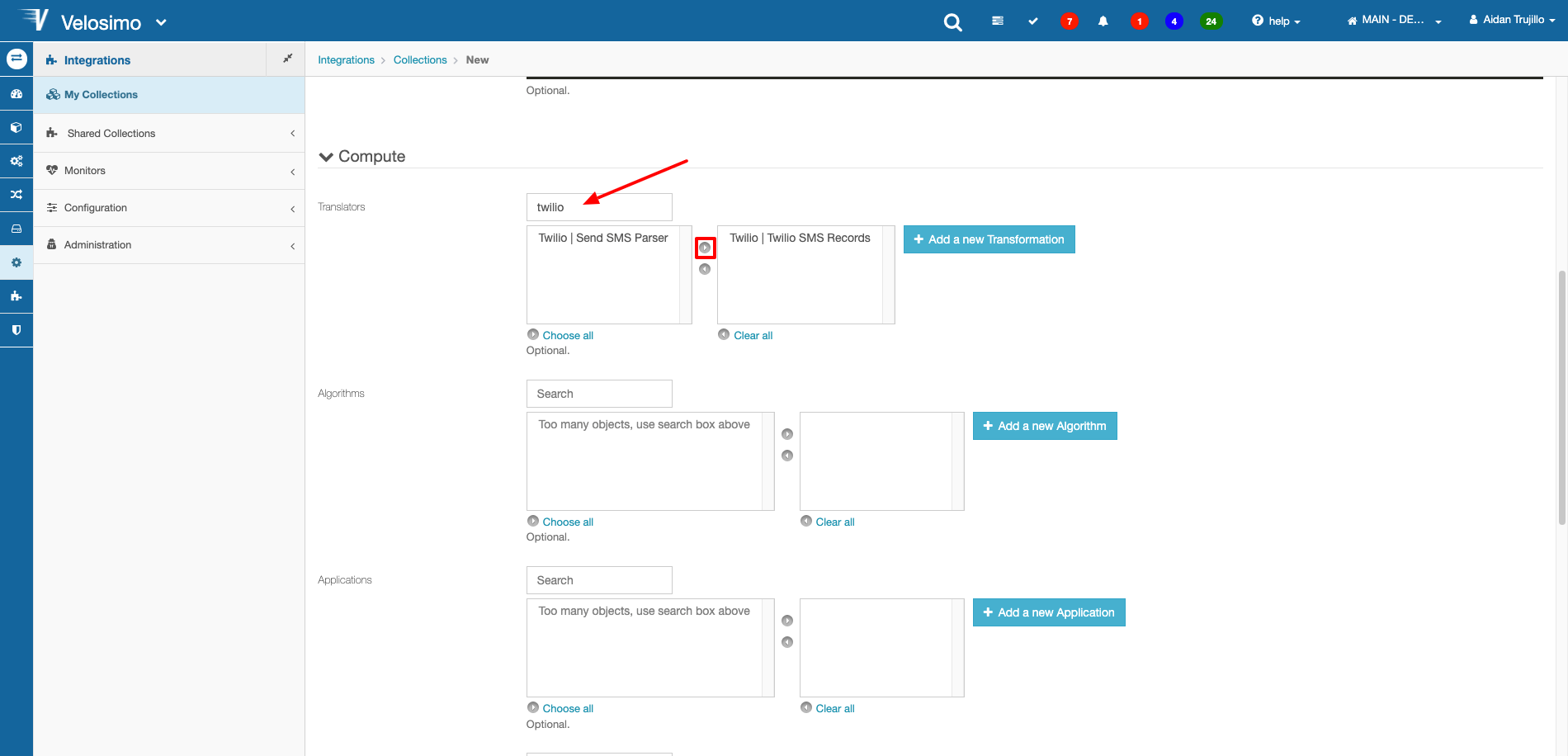Click the swap arrows icon atop left rail
The height and width of the screenshot is (756, 1568).
click(x=17, y=59)
